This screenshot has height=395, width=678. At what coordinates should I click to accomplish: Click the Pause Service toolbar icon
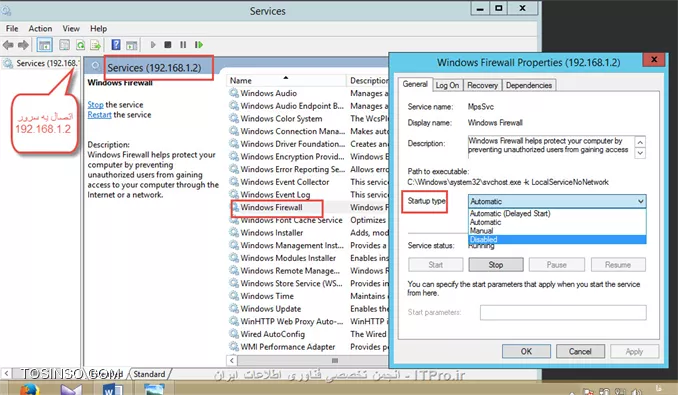(183, 45)
